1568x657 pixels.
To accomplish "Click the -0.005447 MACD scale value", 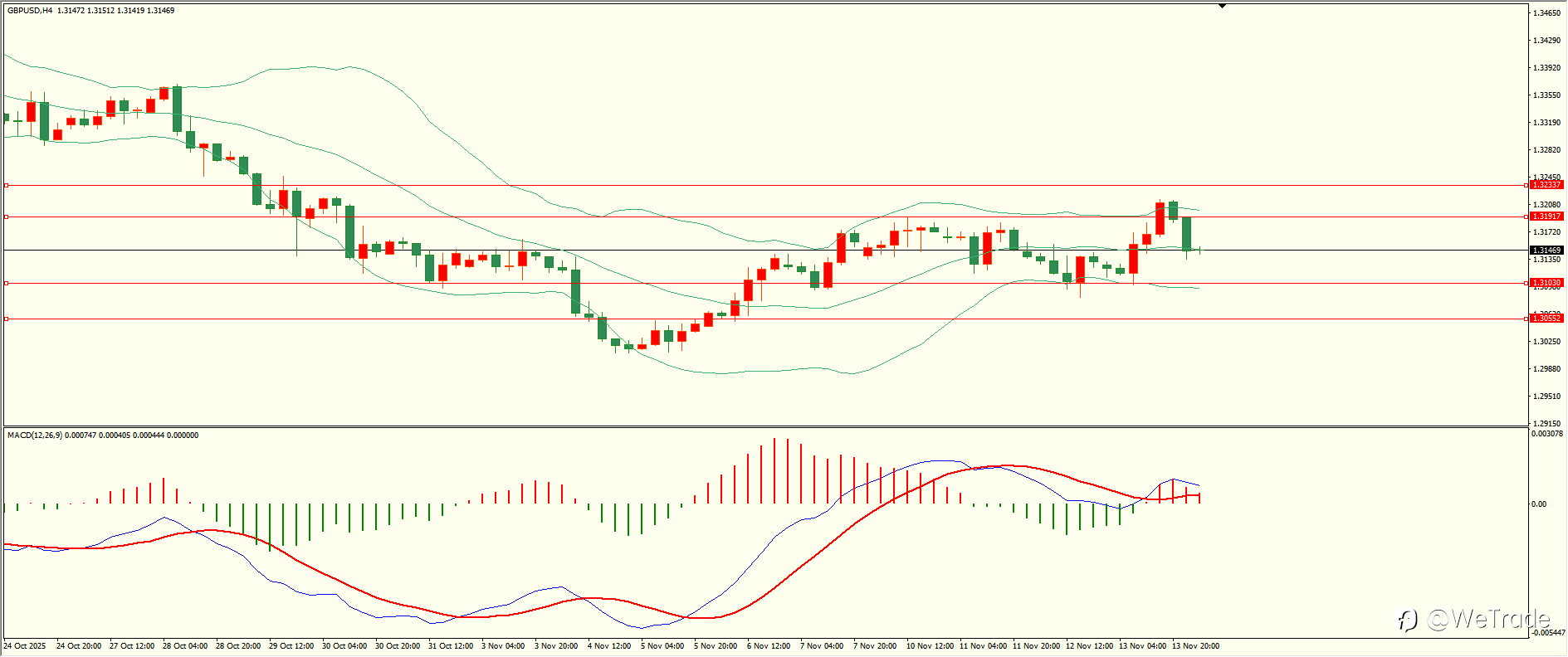I will (1549, 633).
